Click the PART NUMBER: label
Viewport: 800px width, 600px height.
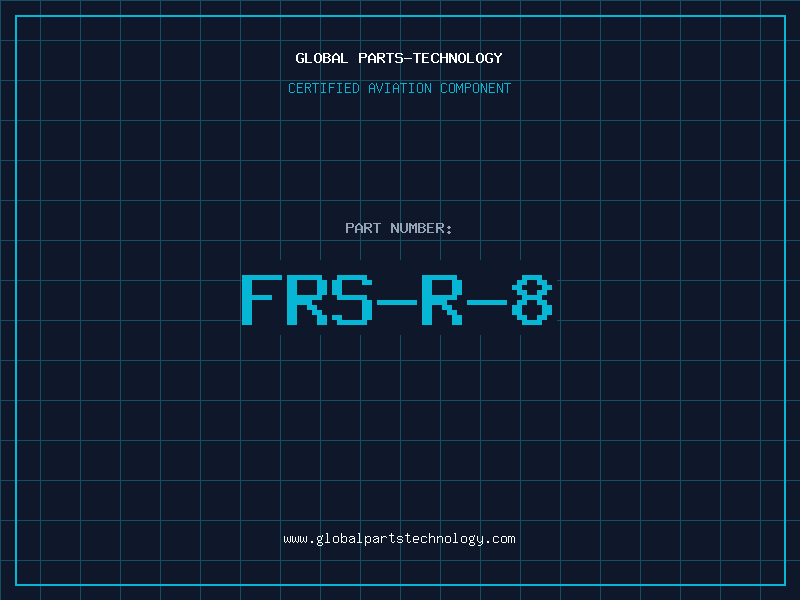(x=399, y=228)
